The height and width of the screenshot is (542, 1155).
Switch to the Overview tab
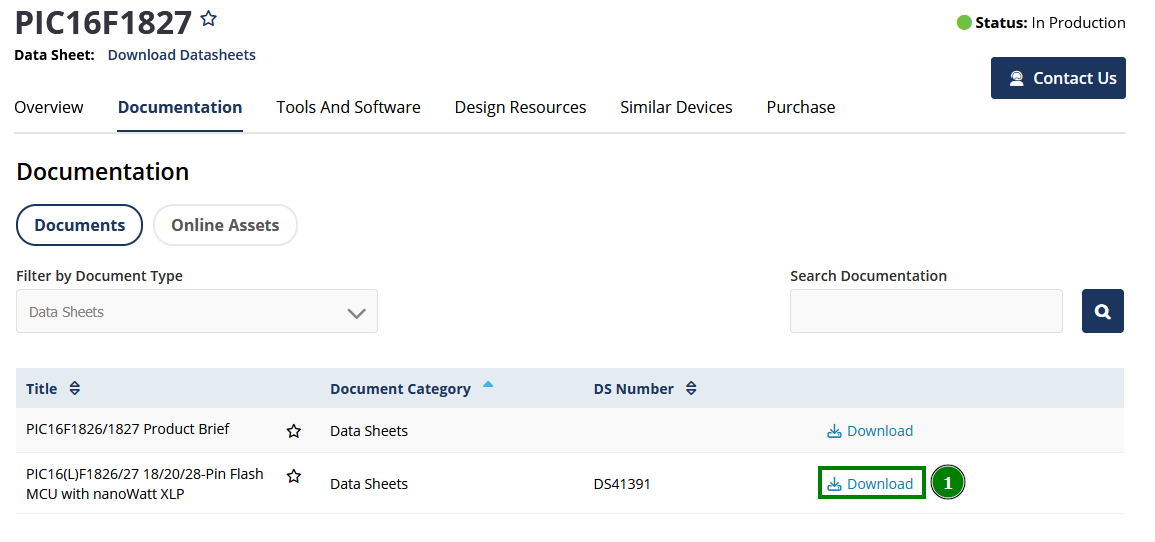tap(49, 108)
